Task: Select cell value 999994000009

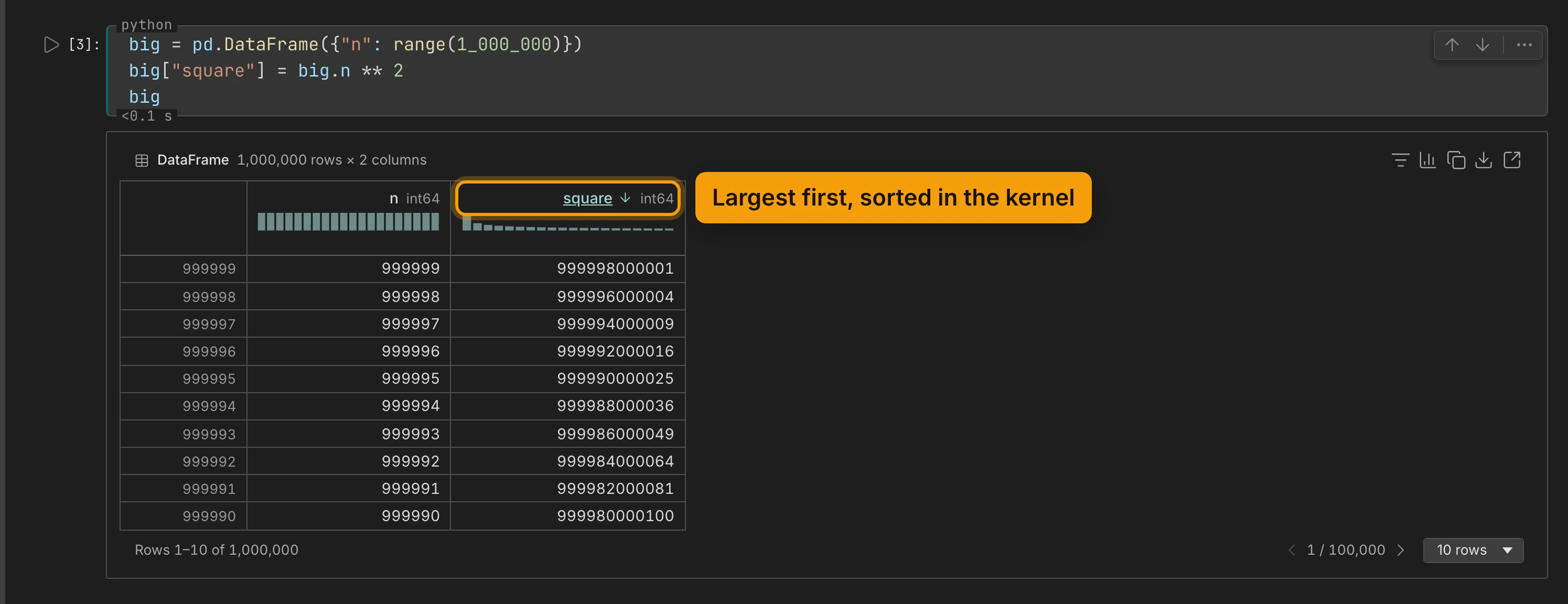Action: point(615,324)
